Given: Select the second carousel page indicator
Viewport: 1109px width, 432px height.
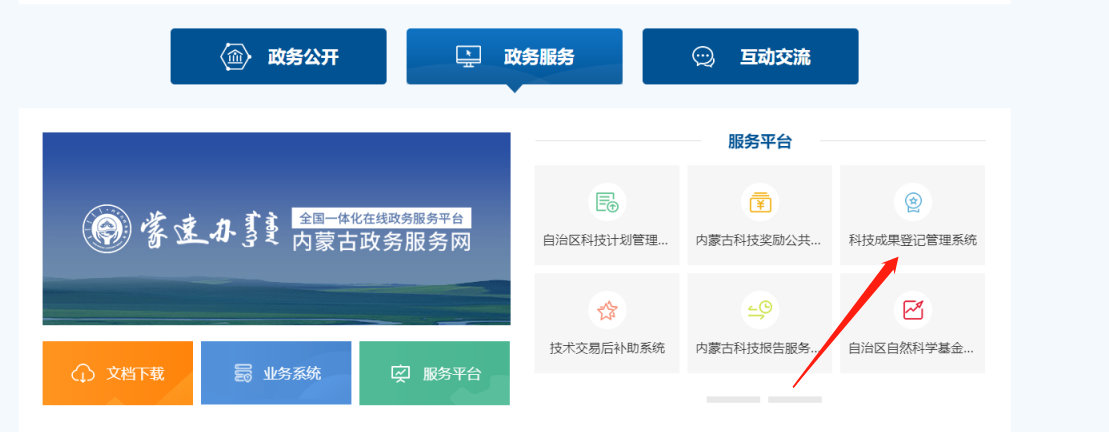Looking at the screenshot, I should [x=795, y=399].
